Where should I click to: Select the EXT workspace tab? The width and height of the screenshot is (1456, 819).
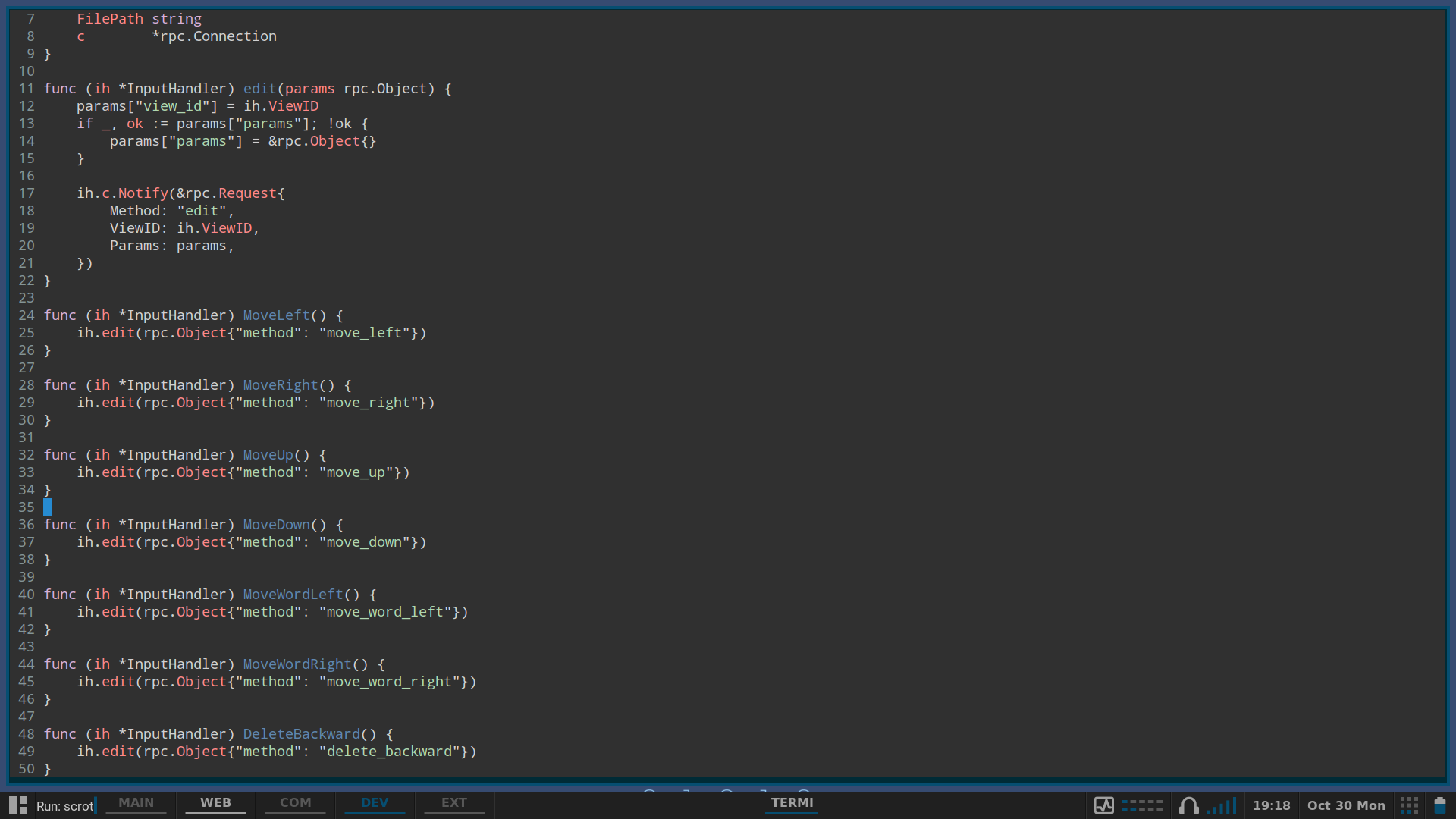[454, 802]
